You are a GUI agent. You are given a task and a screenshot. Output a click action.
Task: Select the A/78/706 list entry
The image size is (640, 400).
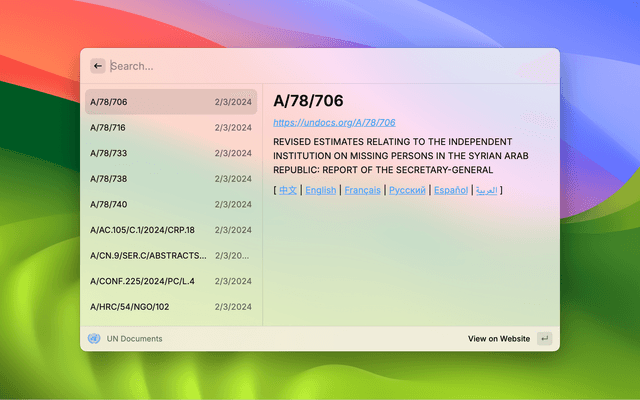(x=170, y=102)
